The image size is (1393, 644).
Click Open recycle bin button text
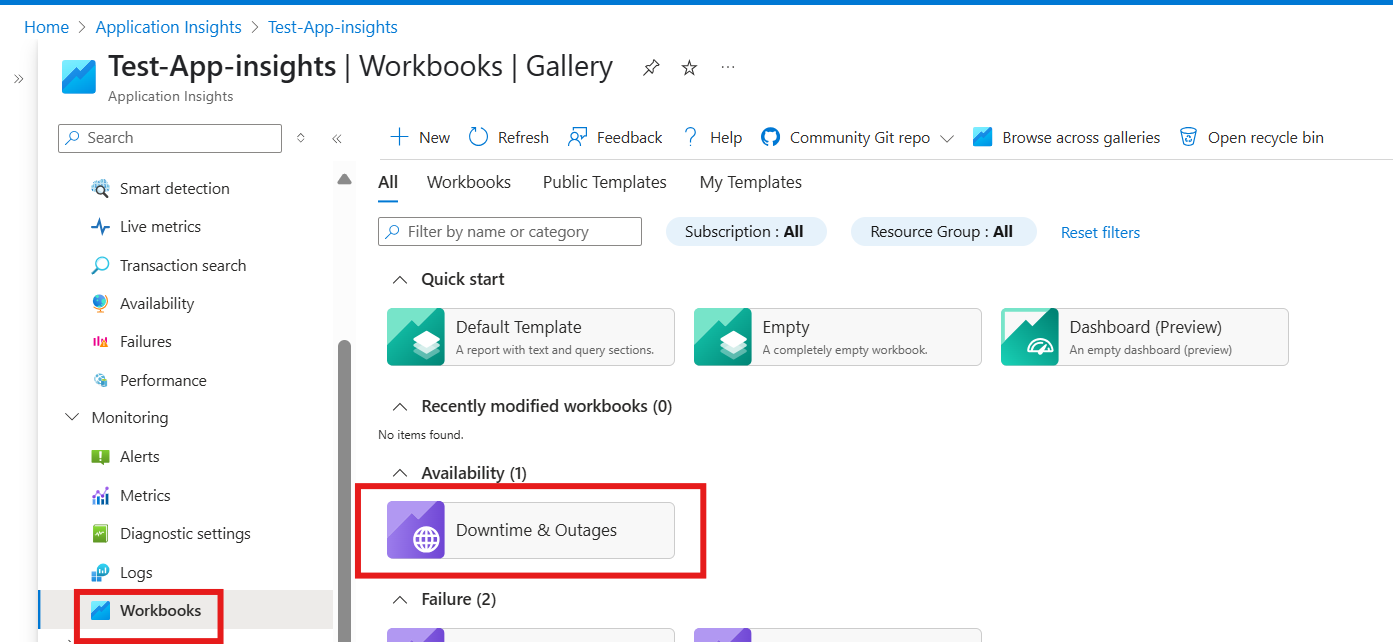(x=1266, y=138)
